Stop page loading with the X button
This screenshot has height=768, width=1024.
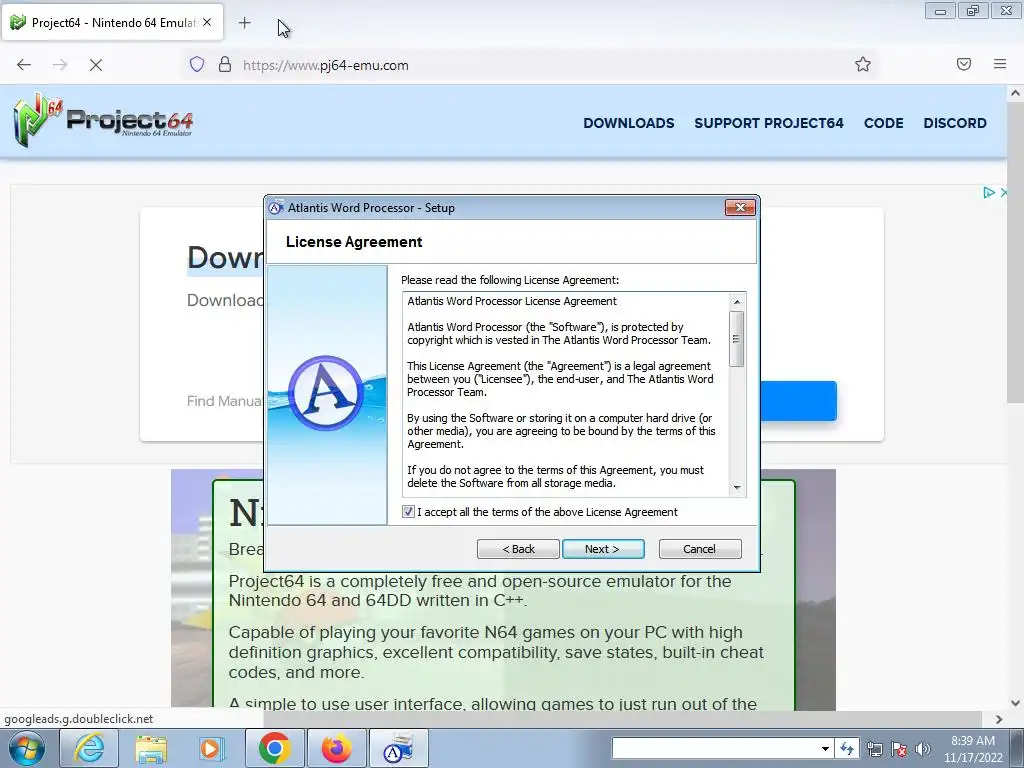point(96,65)
